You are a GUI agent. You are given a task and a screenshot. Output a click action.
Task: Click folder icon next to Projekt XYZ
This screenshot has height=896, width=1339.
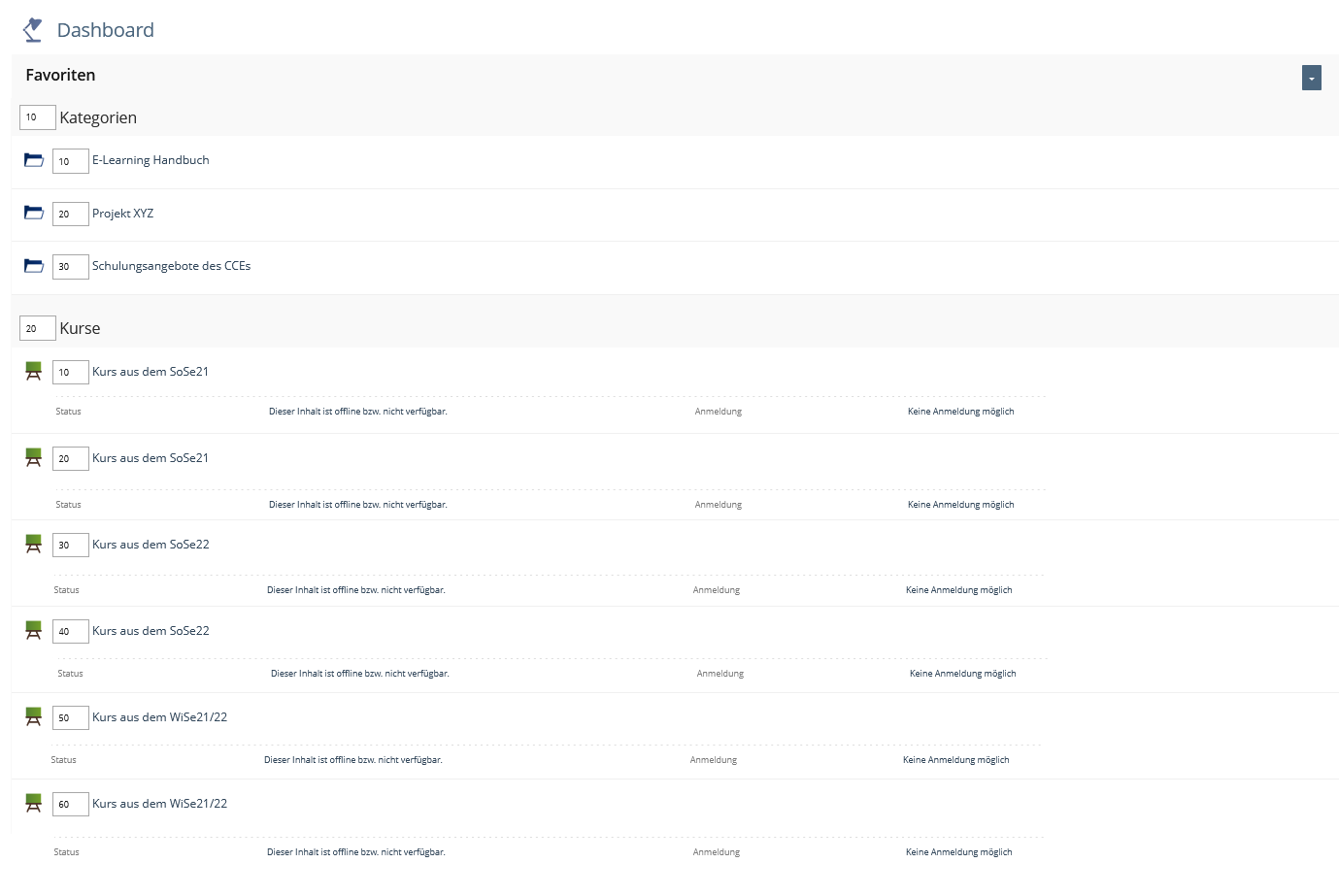34,213
